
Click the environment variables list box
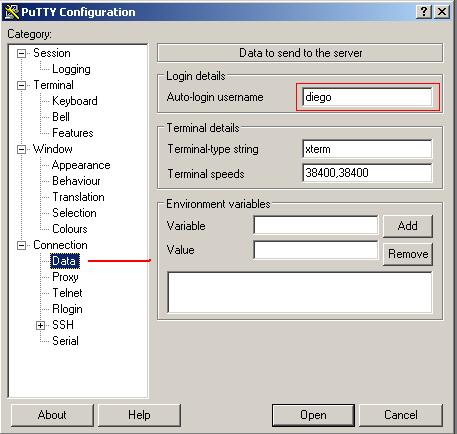pyautogui.click(x=300, y=292)
